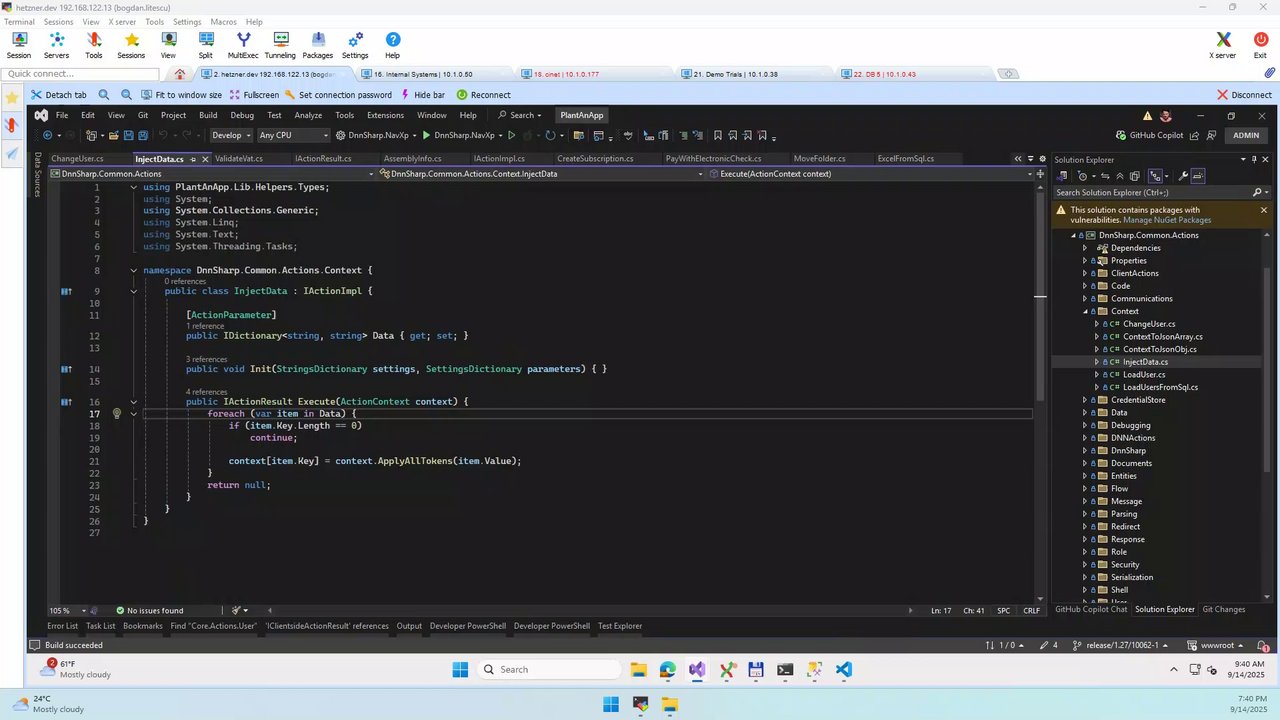This screenshot has height=720, width=1280.
Task: Open the MobaXterm Tunneling tool
Action: pyautogui.click(x=280, y=44)
